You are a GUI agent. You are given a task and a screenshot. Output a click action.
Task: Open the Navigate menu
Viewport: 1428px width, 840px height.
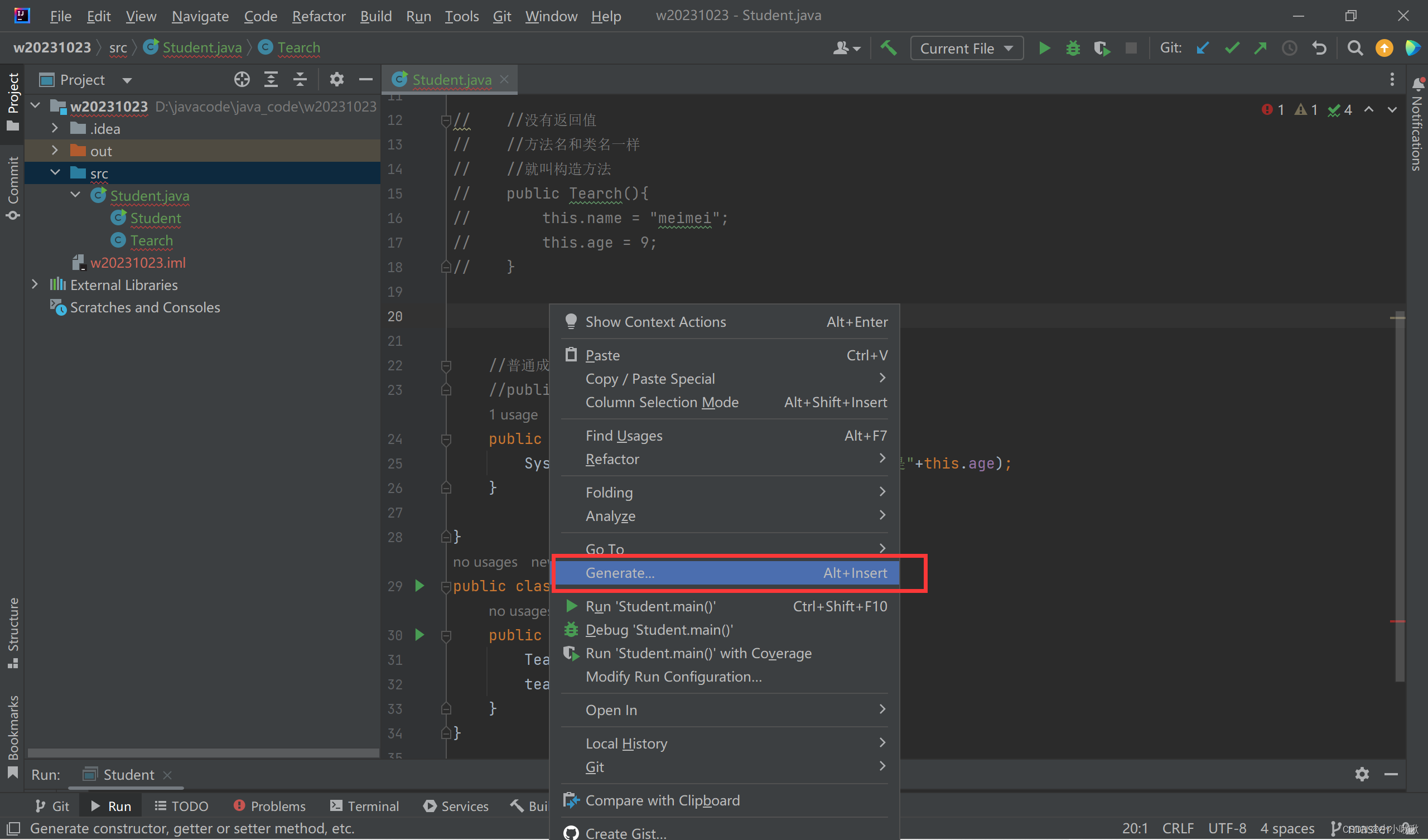tap(200, 16)
